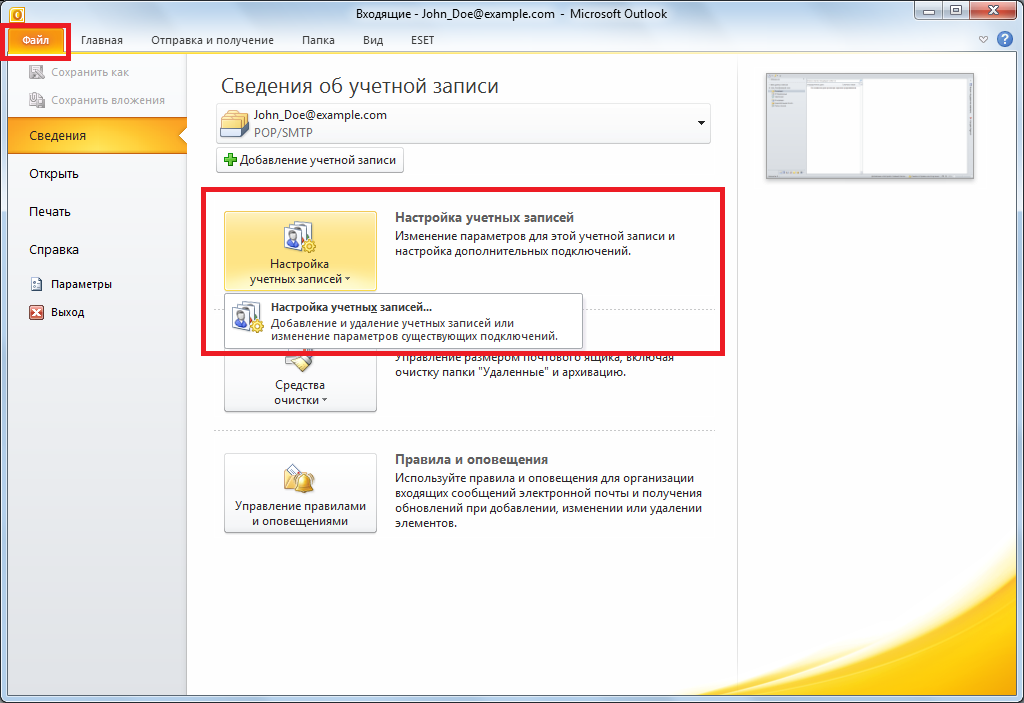Screen dimensions: 1024x703
Task: Click the cleanup broom icon
Action: [300, 360]
